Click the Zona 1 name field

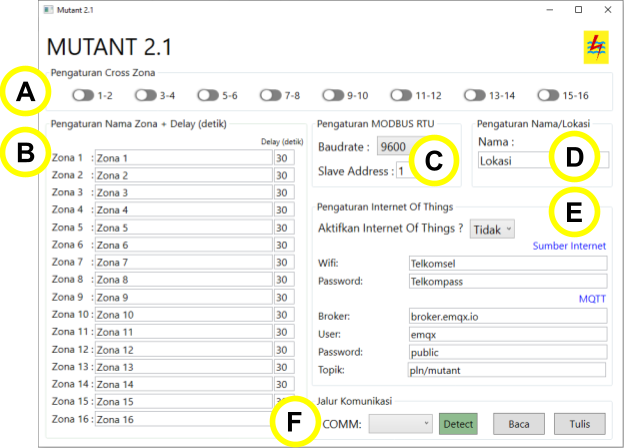pyautogui.click(x=183, y=158)
